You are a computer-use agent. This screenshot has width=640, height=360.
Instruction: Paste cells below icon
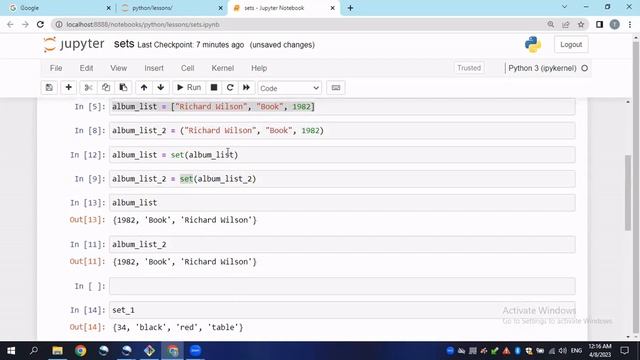123,88
